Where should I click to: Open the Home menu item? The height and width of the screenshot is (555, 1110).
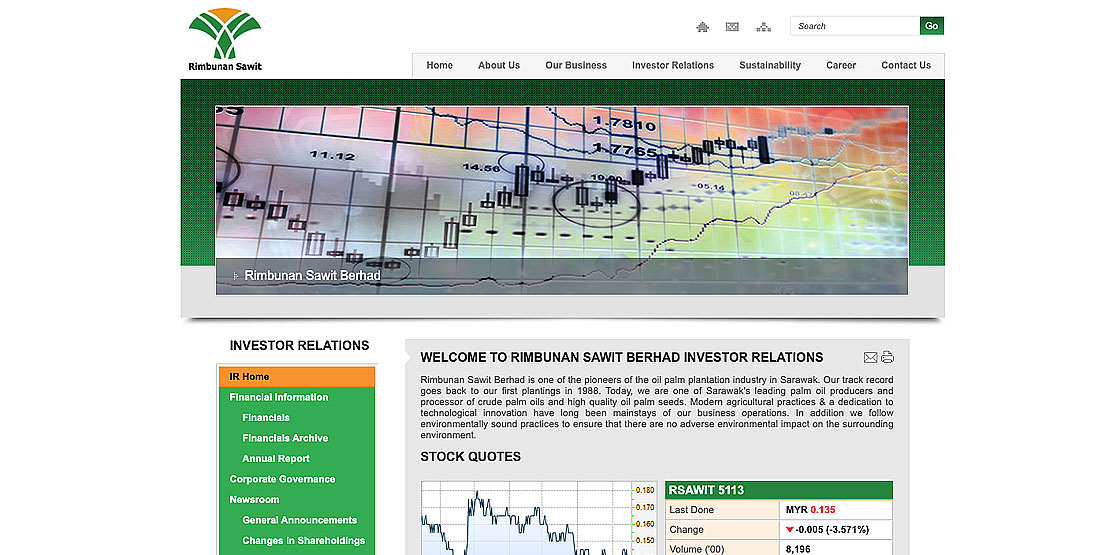pyautogui.click(x=440, y=65)
